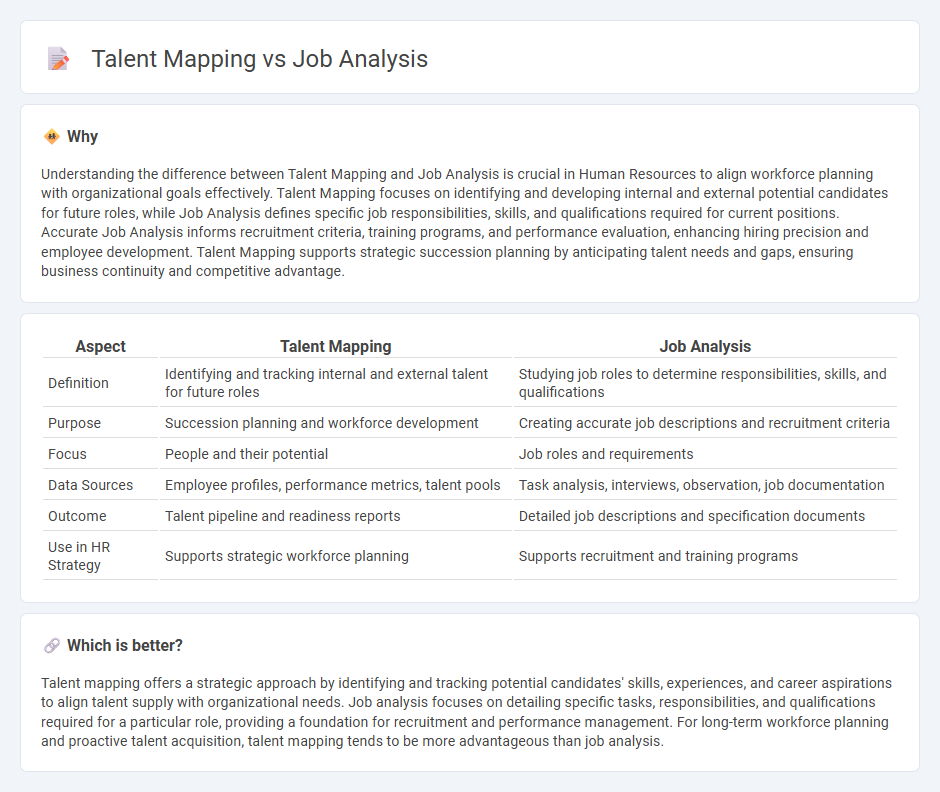The height and width of the screenshot is (792, 940).
Task: Click cell 'Creating accurate job descriptions and recruitment criteria'
Action: pos(705,423)
